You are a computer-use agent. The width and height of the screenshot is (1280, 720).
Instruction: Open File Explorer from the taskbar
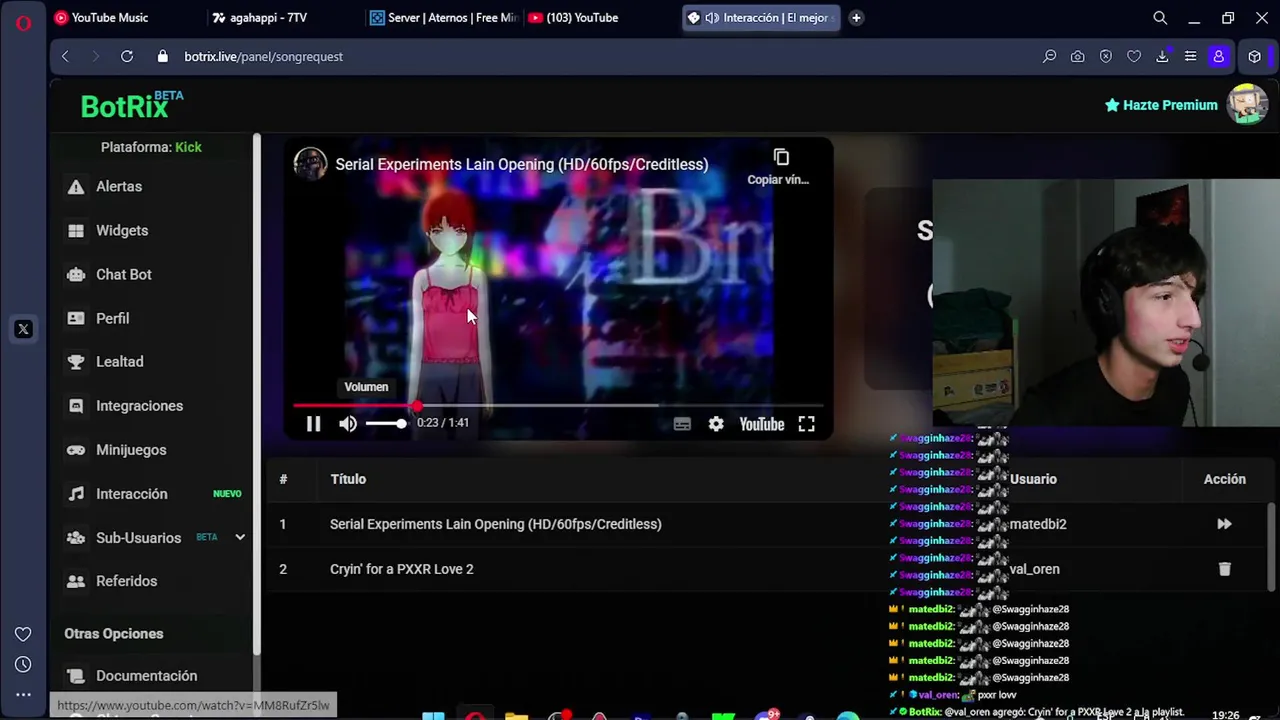point(516,716)
